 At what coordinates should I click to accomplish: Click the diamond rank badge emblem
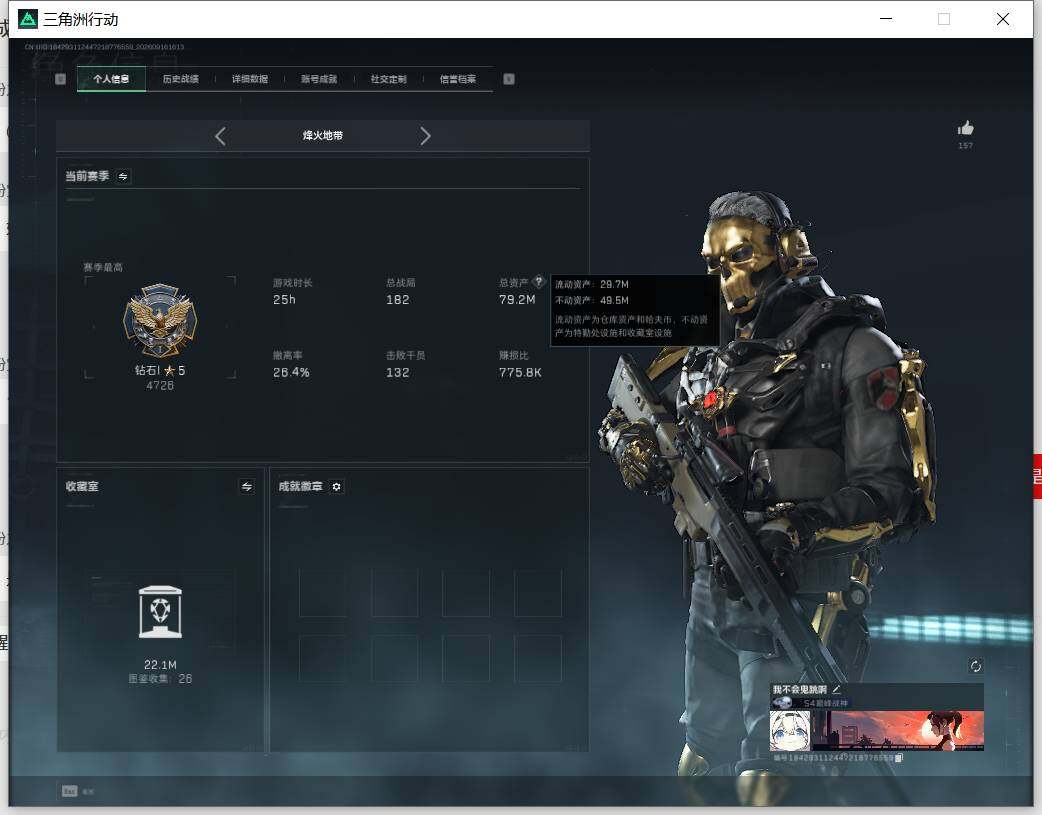(160, 320)
